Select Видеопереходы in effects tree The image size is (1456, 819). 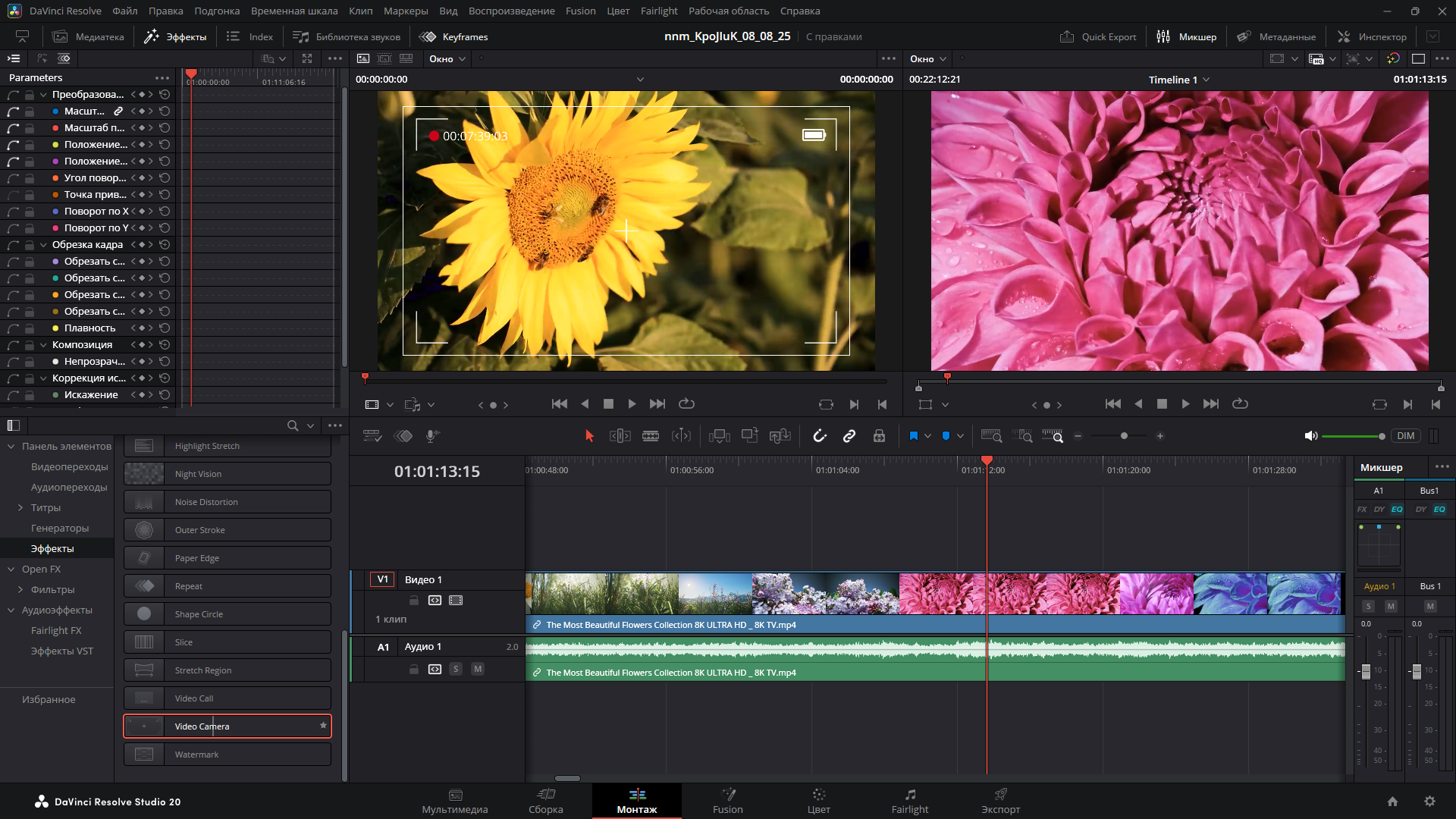point(69,467)
